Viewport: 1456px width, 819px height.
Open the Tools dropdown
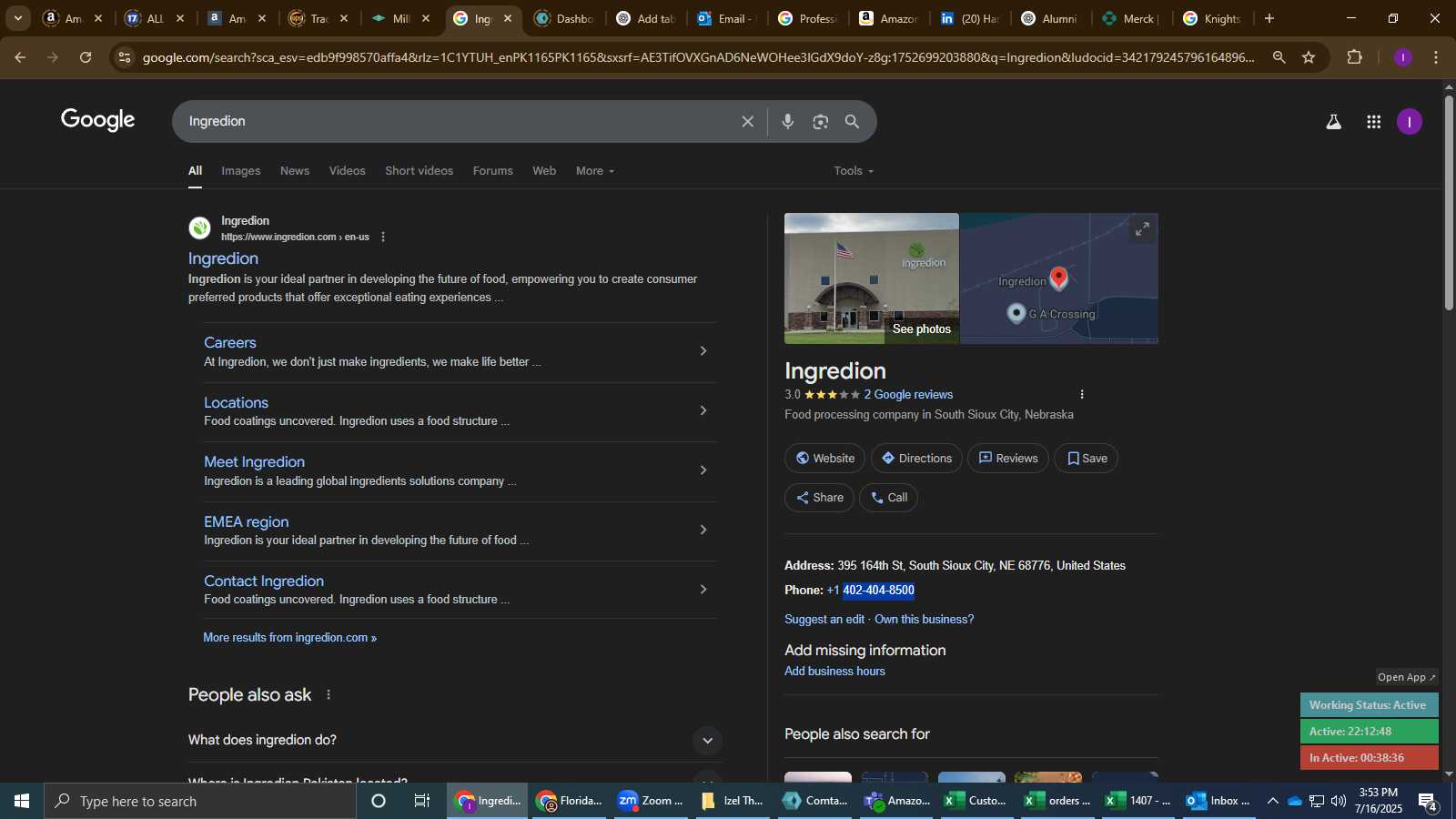click(854, 171)
